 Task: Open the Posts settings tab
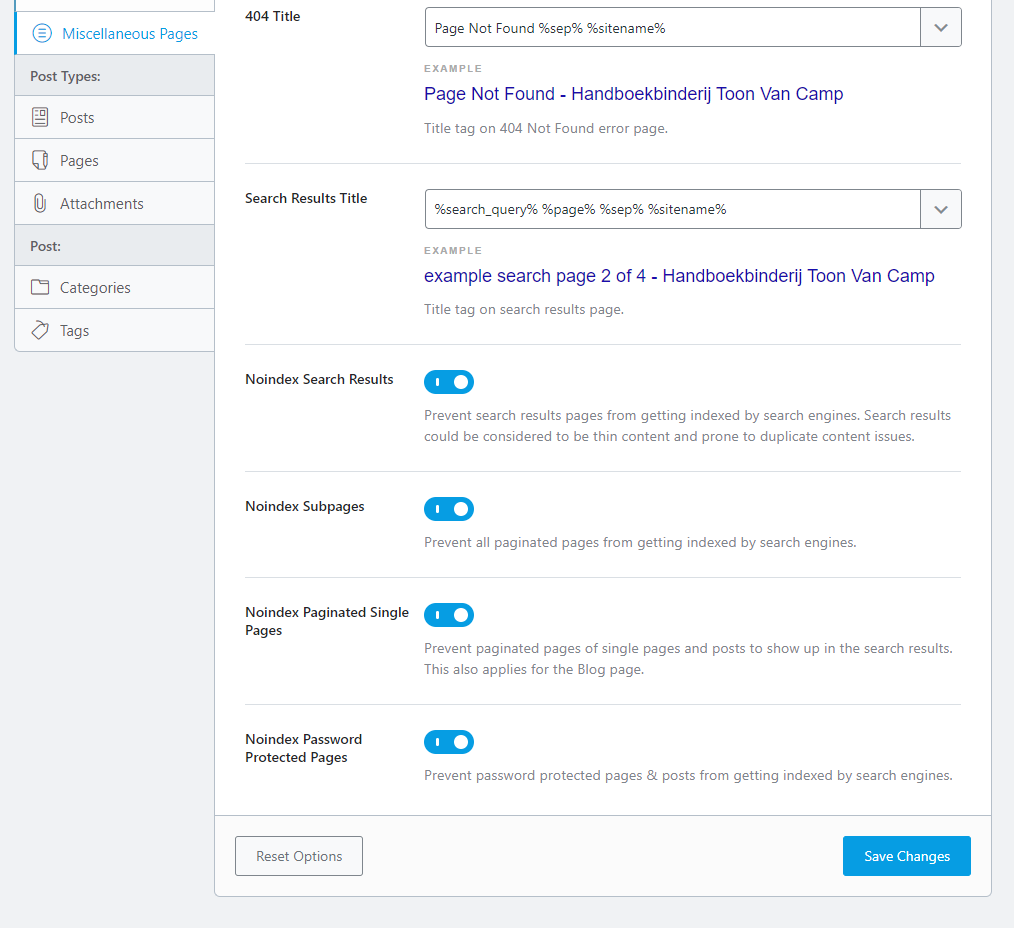[114, 117]
